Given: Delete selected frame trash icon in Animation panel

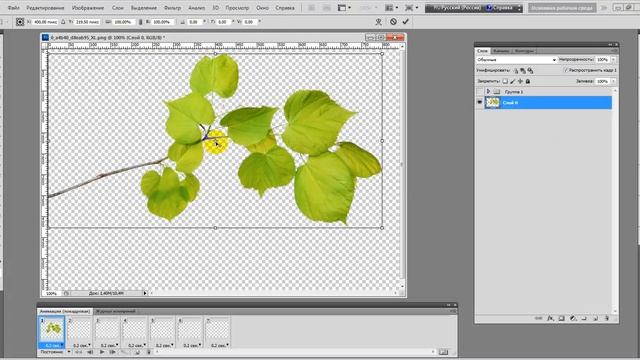Looking at the screenshot, I should pos(149,352).
